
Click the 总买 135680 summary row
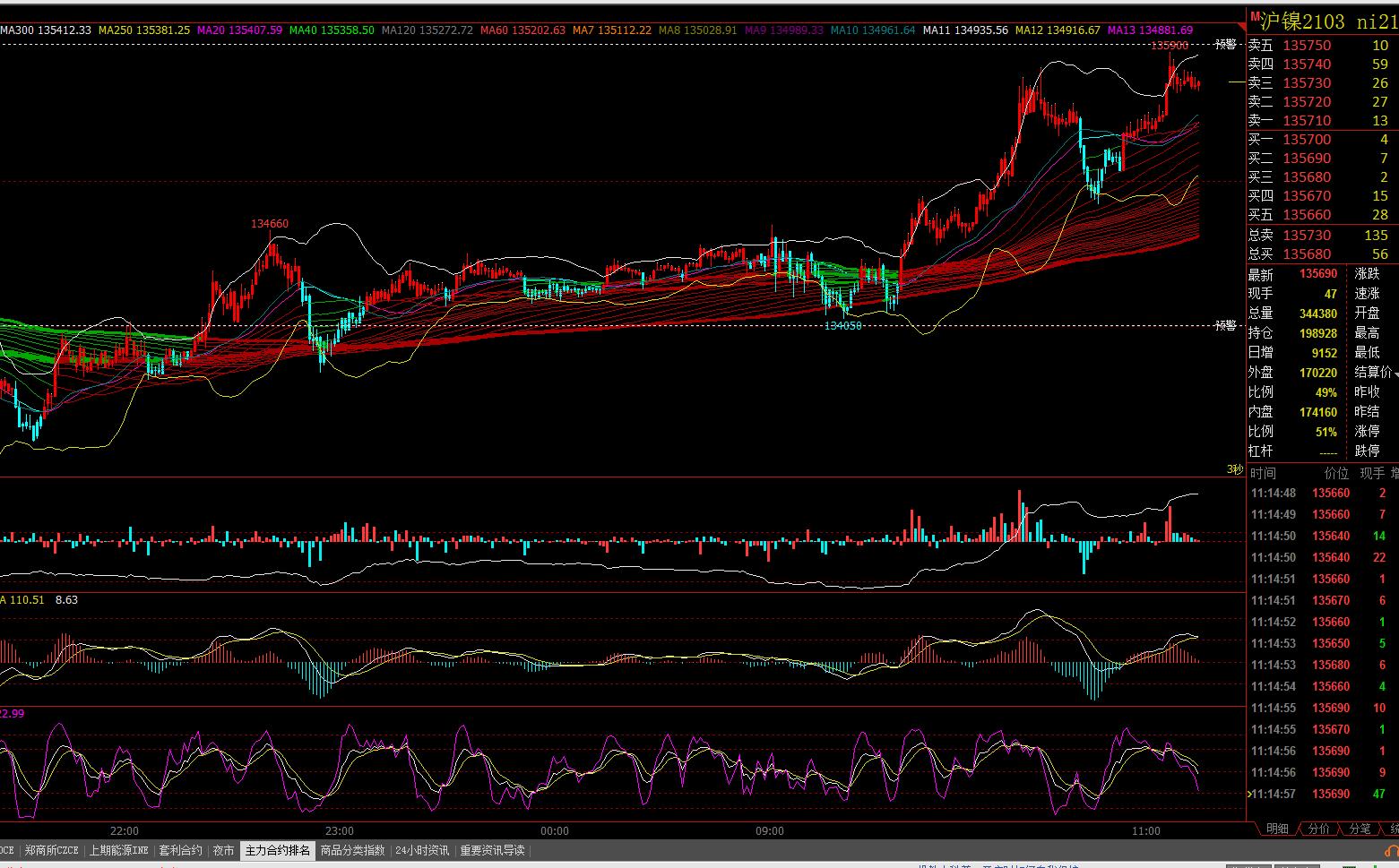pyautogui.click(x=1322, y=254)
